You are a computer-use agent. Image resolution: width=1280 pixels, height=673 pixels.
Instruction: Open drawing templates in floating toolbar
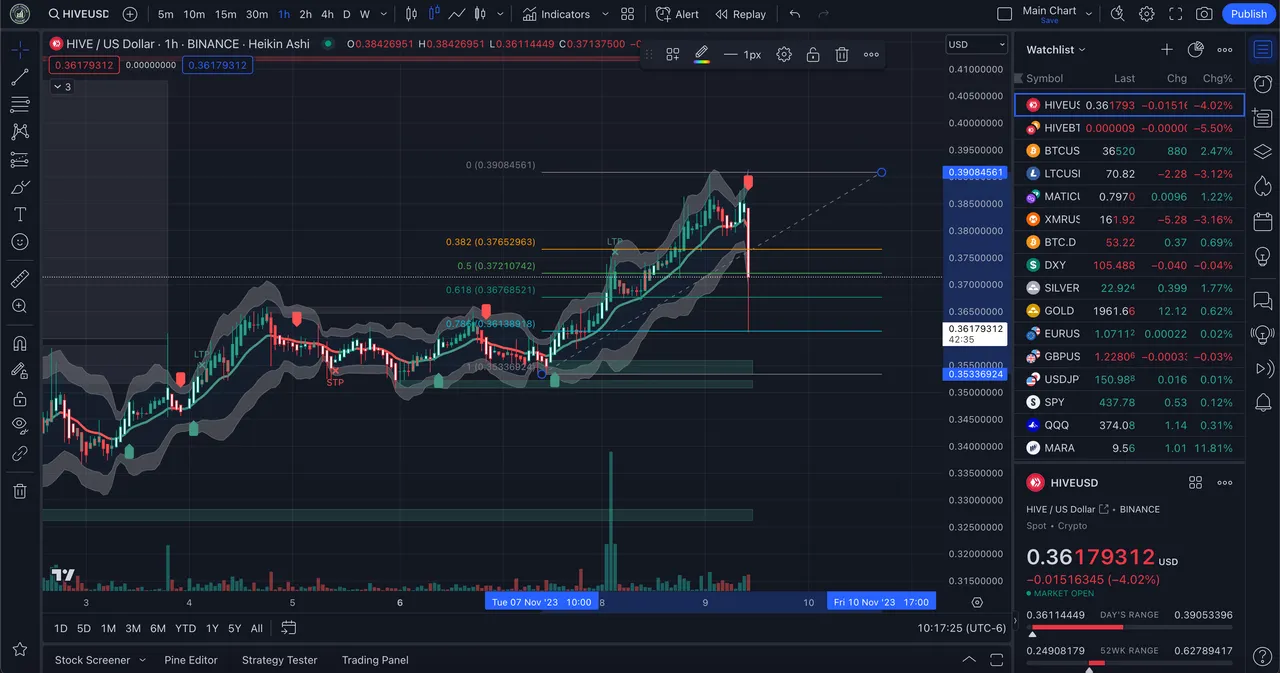click(x=673, y=54)
